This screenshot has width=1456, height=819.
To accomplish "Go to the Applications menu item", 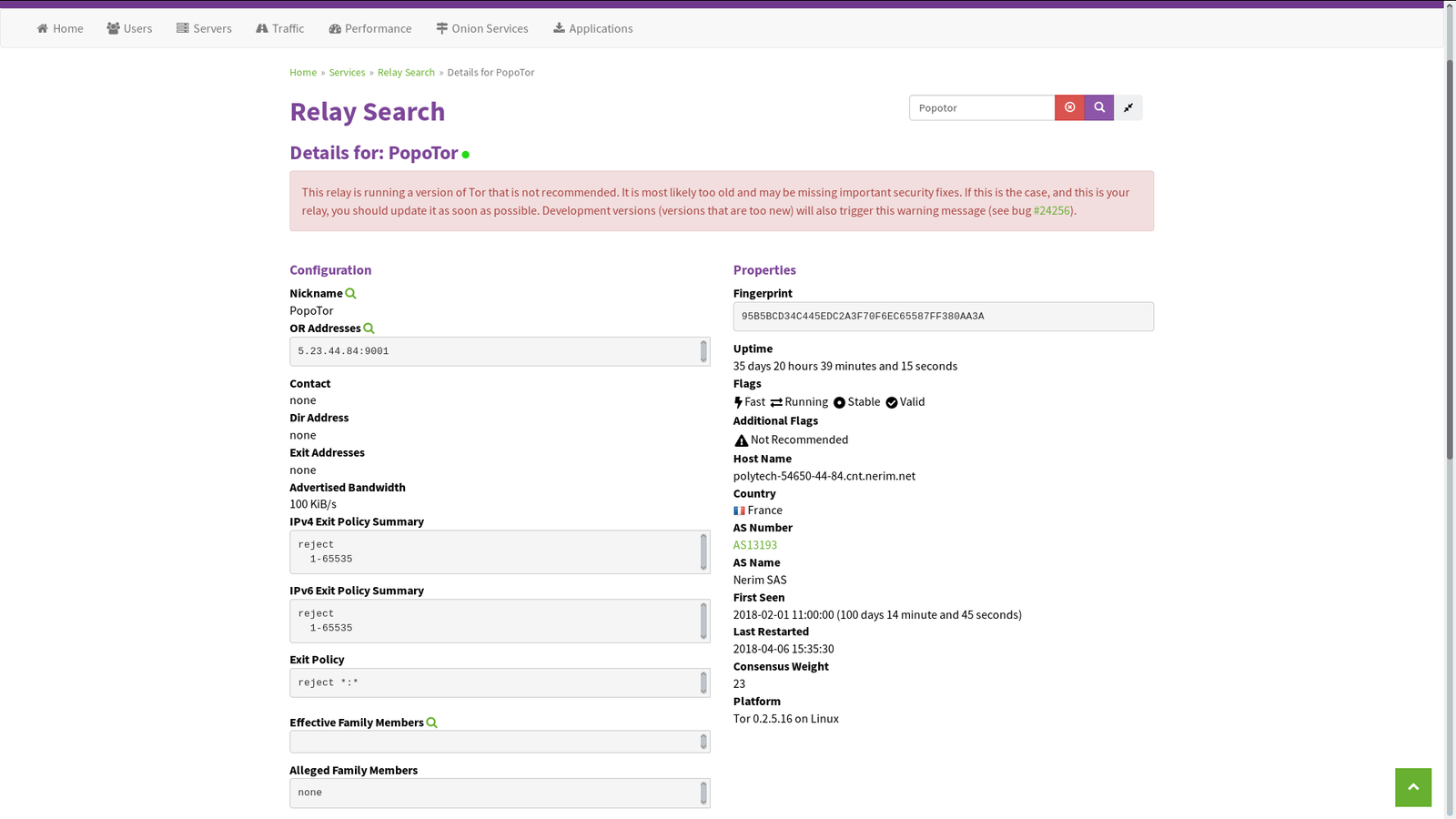I will (x=592, y=28).
